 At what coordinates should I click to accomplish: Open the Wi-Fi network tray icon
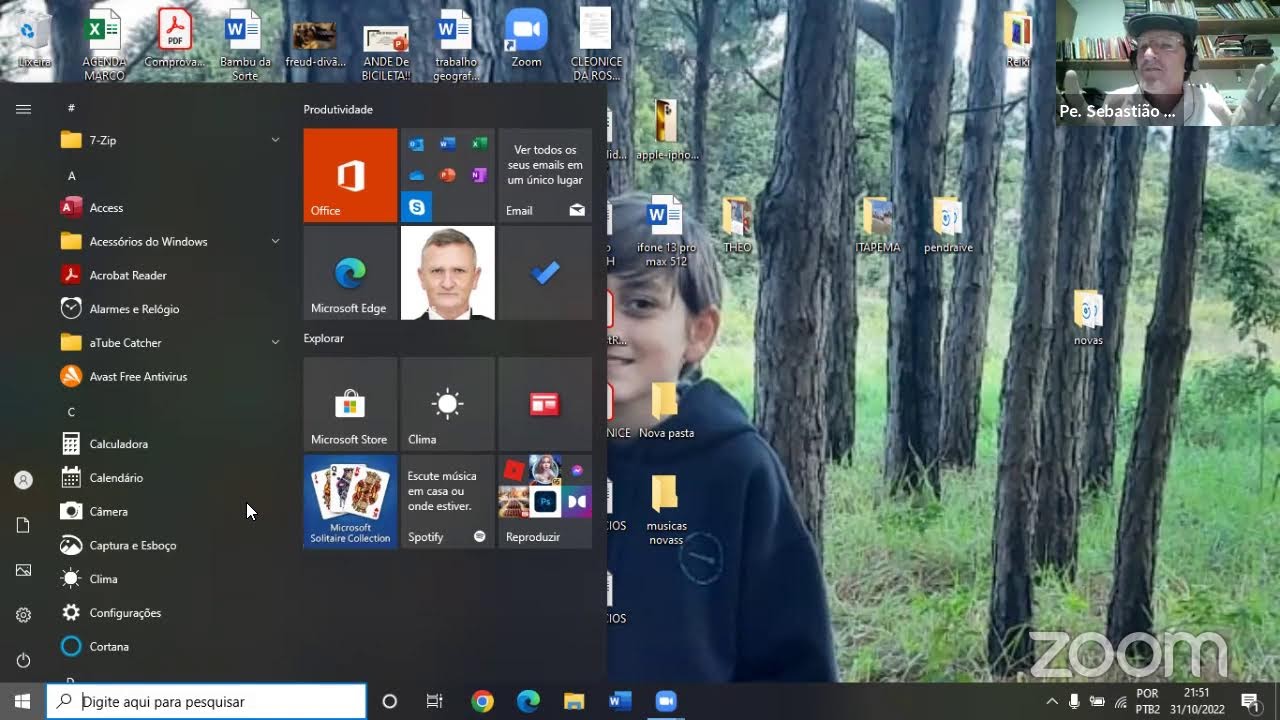point(1121,701)
